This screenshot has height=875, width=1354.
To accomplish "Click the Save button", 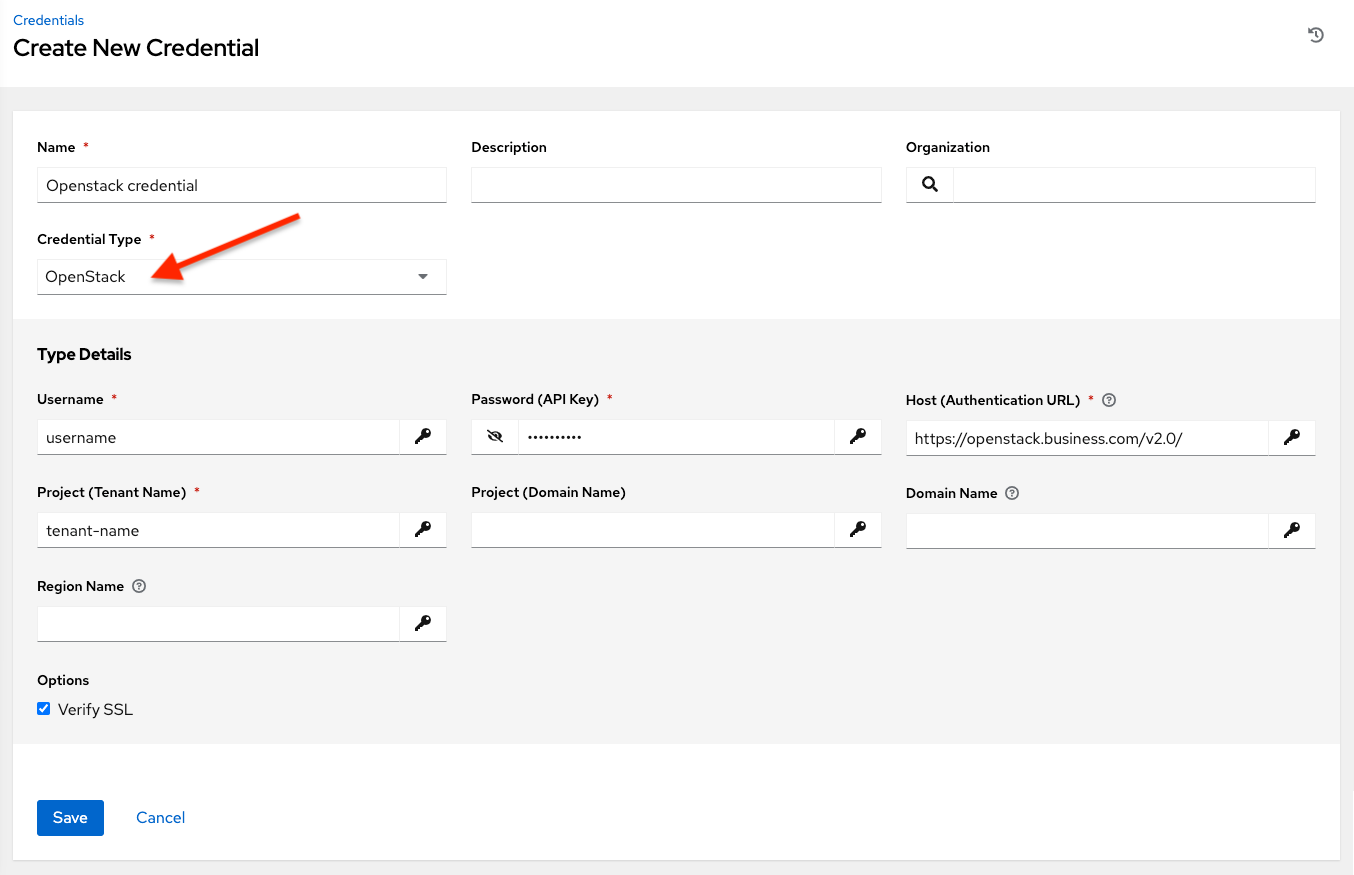I will coord(70,817).
